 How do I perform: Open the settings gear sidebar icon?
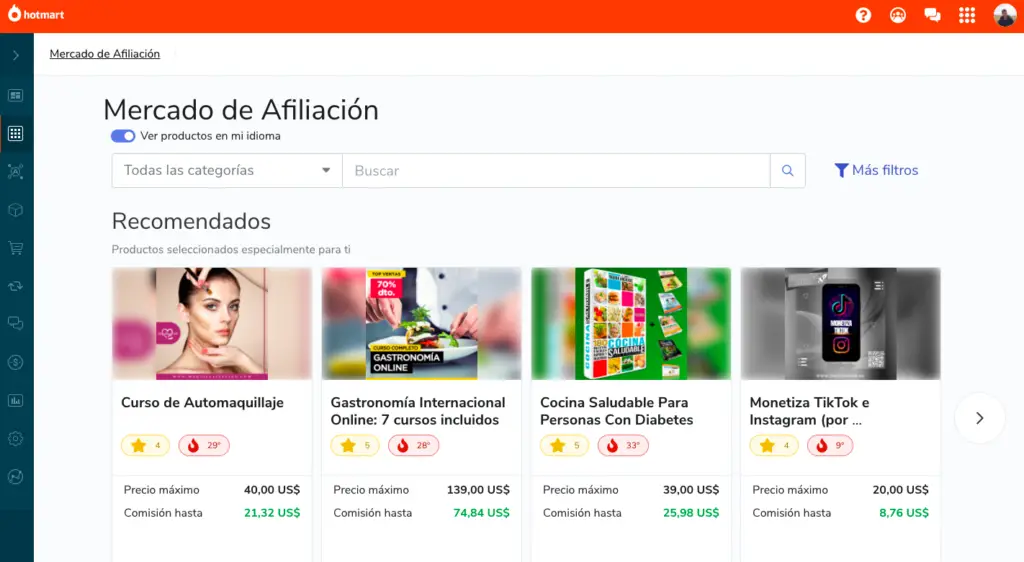(x=16, y=439)
